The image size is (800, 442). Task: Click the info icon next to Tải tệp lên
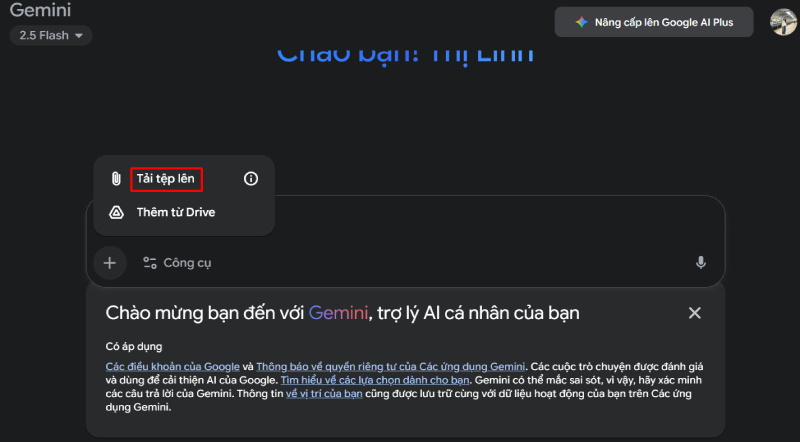tap(251, 179)
